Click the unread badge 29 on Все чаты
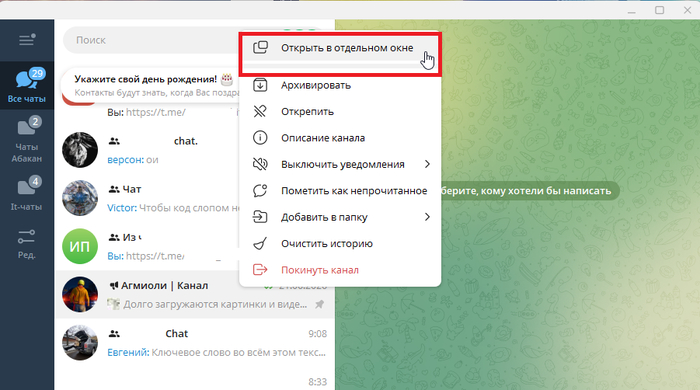The width and height of the screenshot is (700, 390). (37, 73)
